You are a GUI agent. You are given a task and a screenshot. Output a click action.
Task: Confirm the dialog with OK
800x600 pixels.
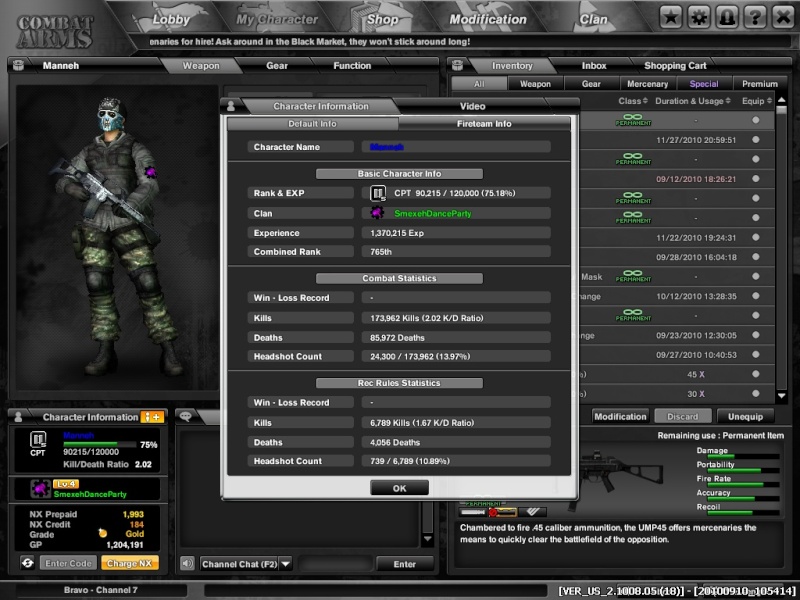click(399, 488)
